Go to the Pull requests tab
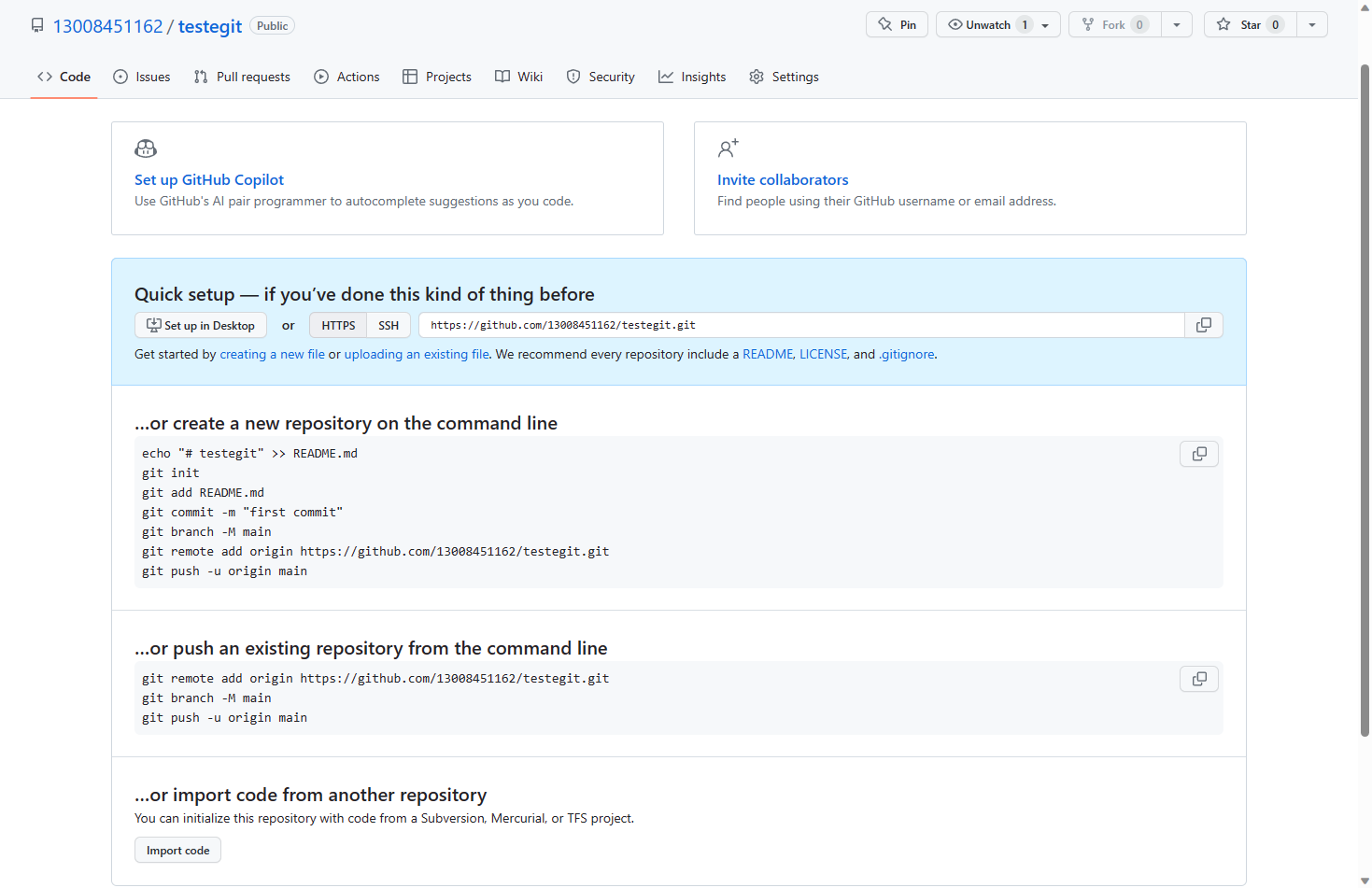Image resolution: width=1372 pixels, height=888 pixels. [x=242, y=77]
